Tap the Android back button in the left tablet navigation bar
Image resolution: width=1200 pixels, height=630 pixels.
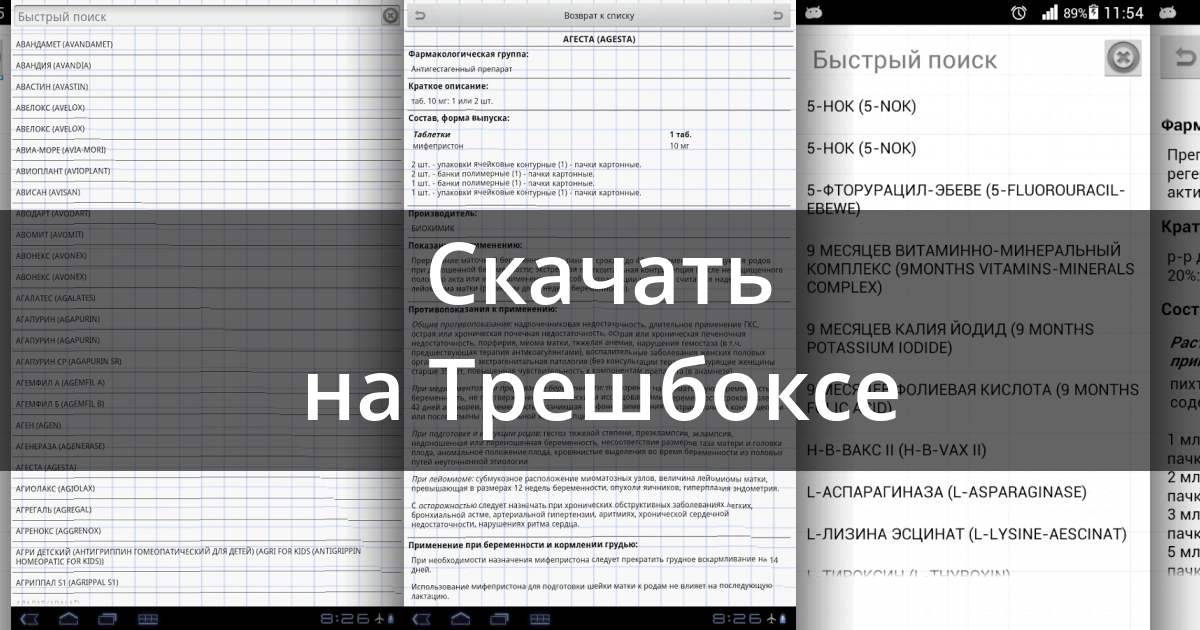tap(30, 619)
